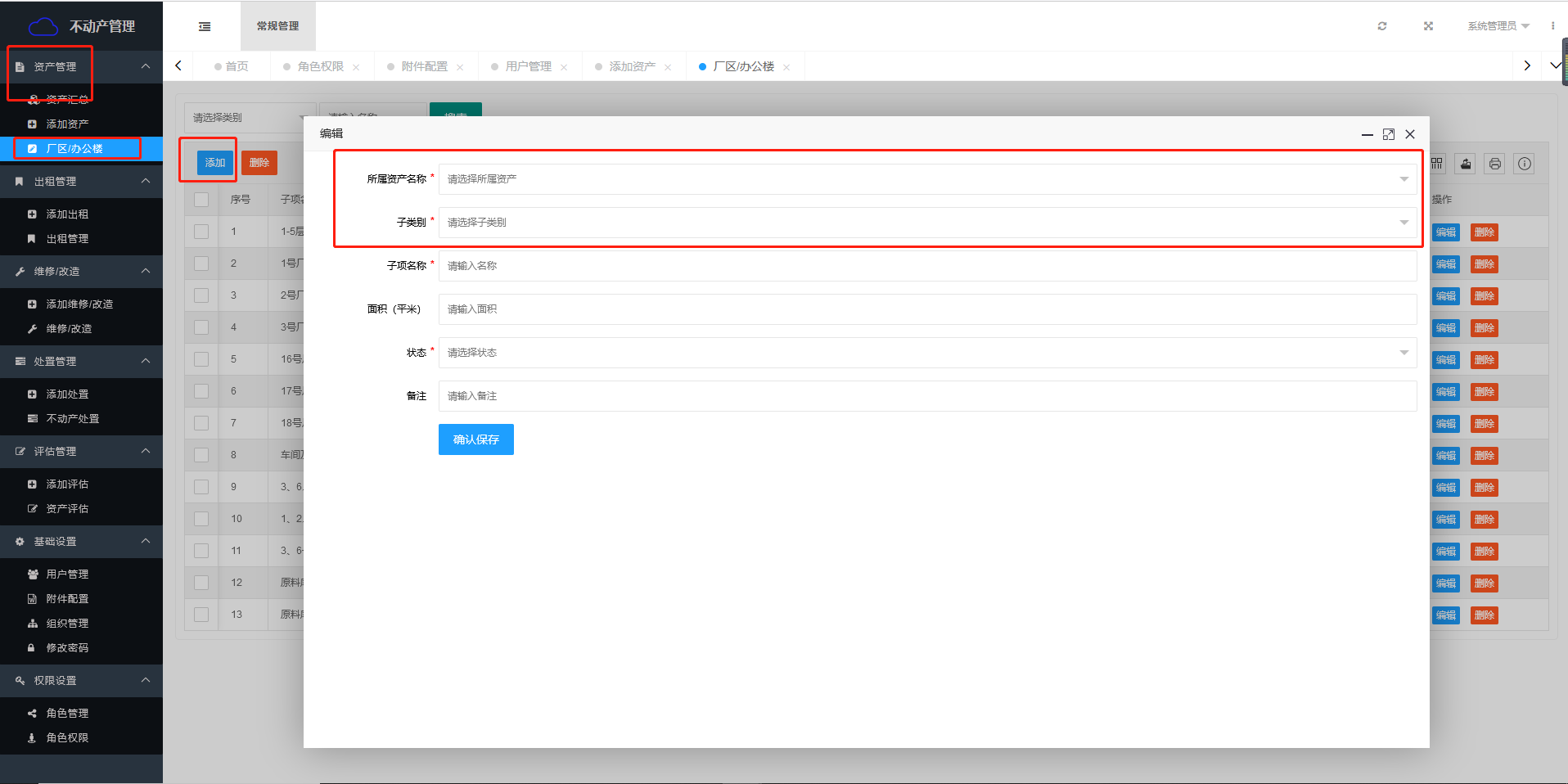This screenshot has height=784, width=1568.
Task: Close the 添加资产 tab
Action: pyautogui.click(x=668, y=67)
